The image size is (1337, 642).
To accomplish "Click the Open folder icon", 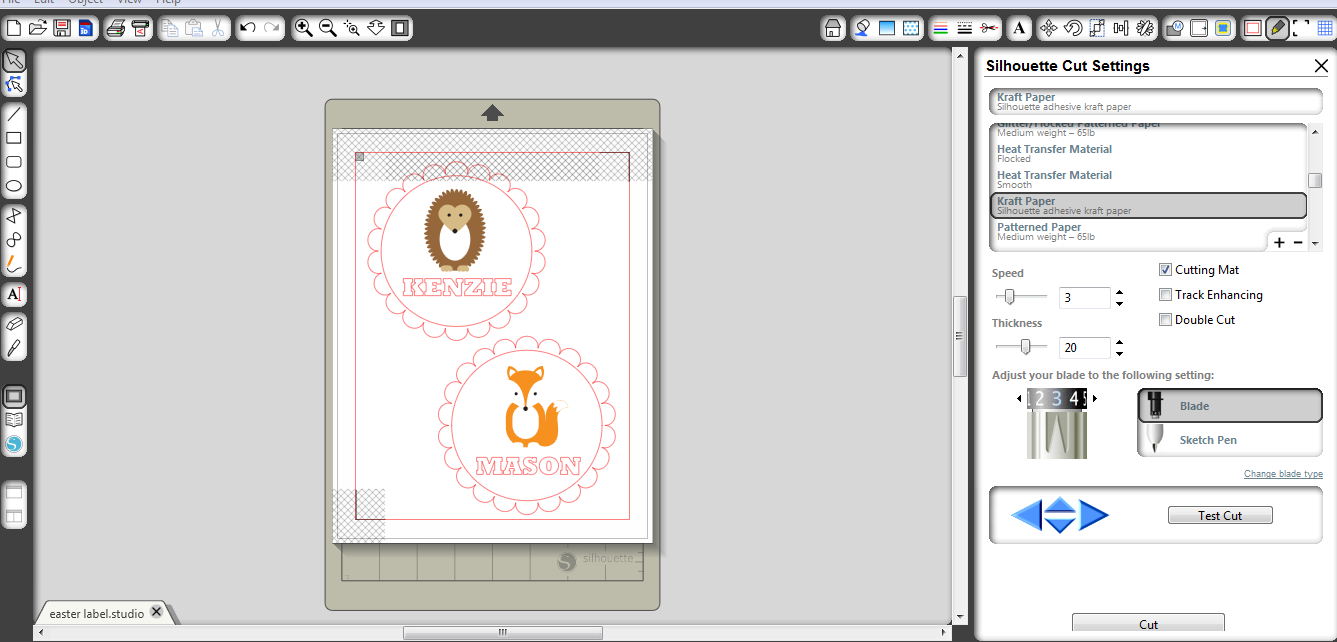I will point(38,28).
